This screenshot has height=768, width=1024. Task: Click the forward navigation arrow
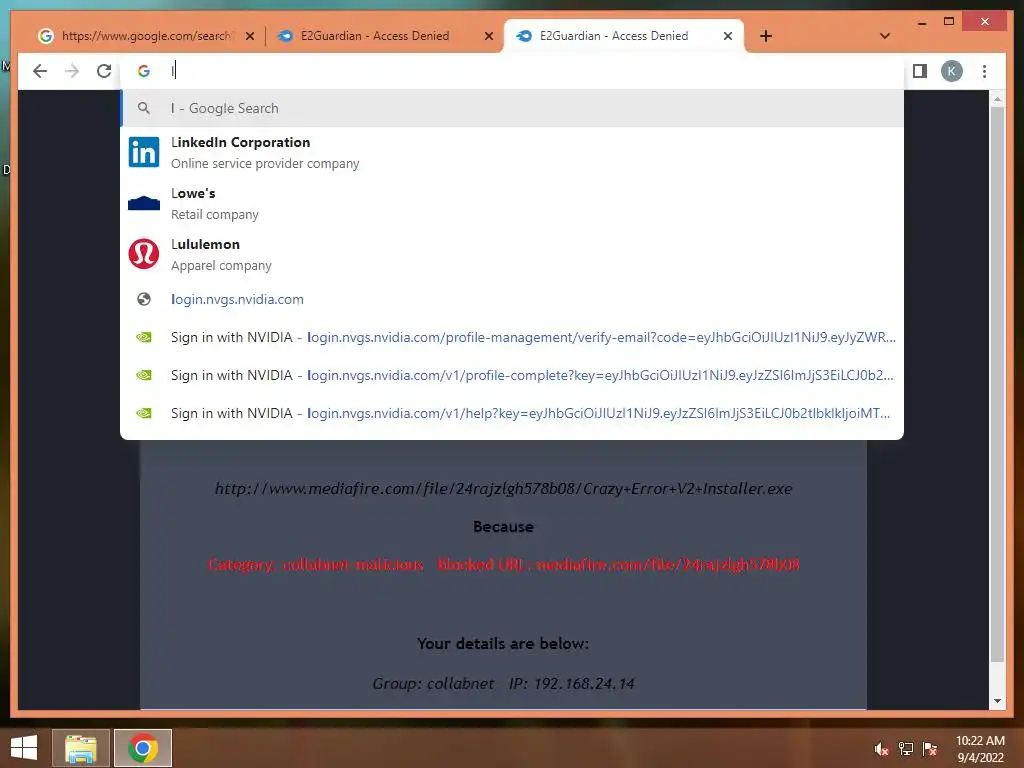tap(72, 71)
